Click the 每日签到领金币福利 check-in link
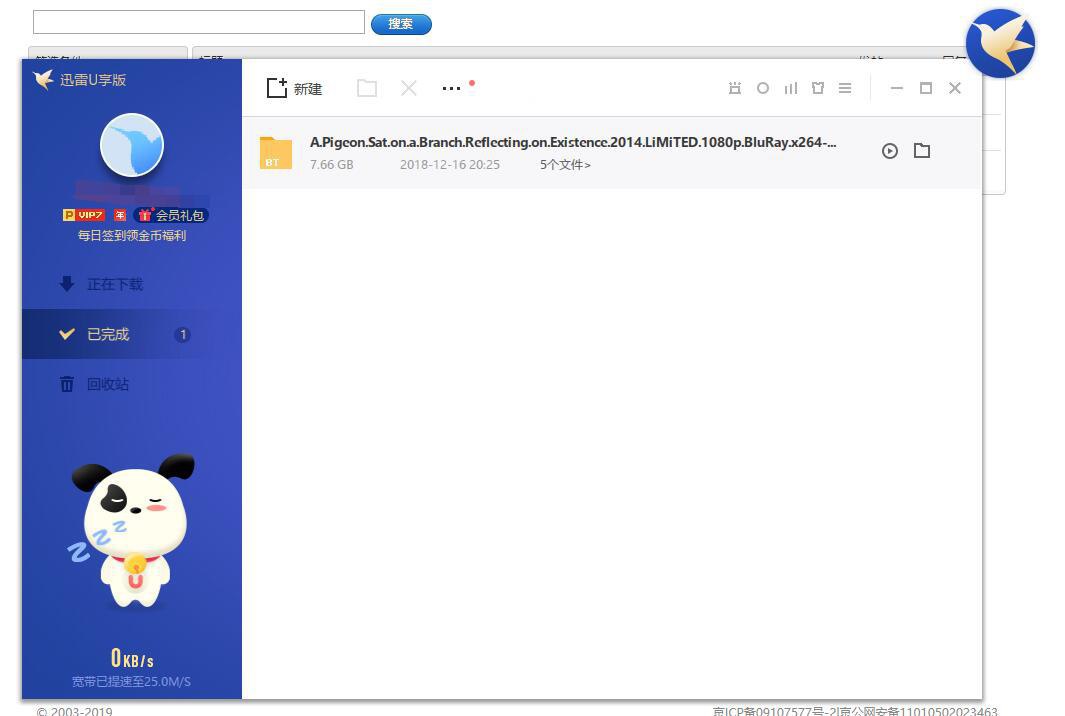 (x=131, y=236)
